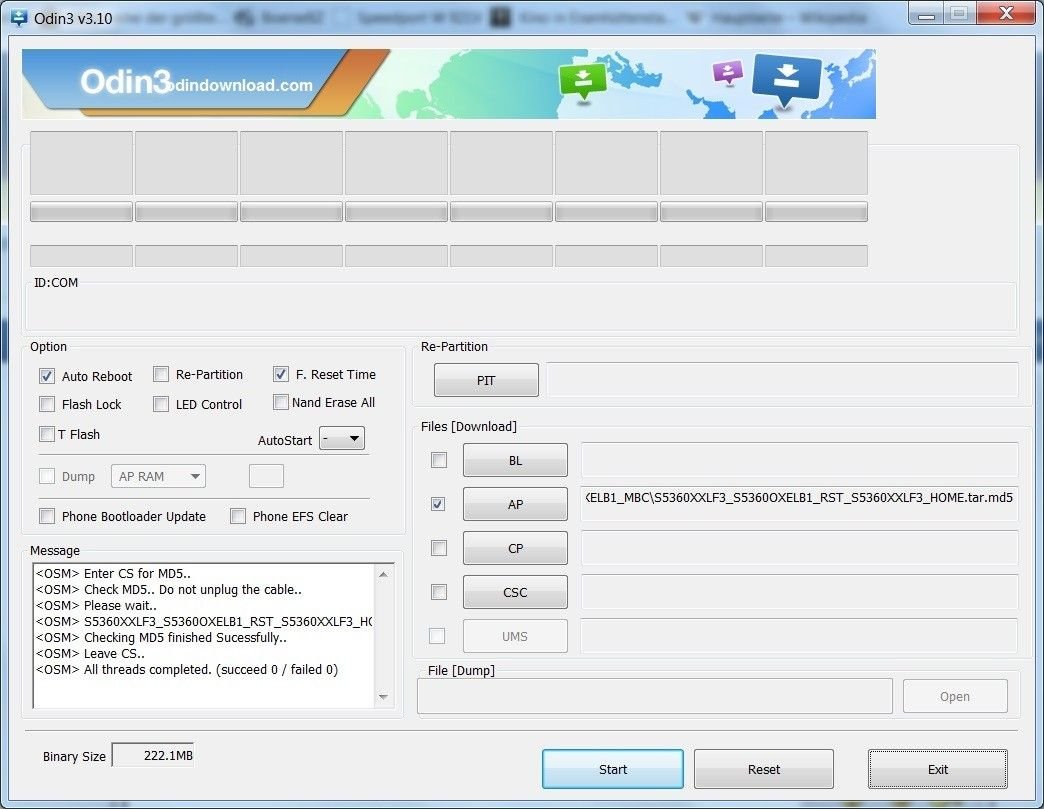Click the 'All threads completed' log line
The width and height of the screenshot is (1044, 809).
tap(186, 669)
